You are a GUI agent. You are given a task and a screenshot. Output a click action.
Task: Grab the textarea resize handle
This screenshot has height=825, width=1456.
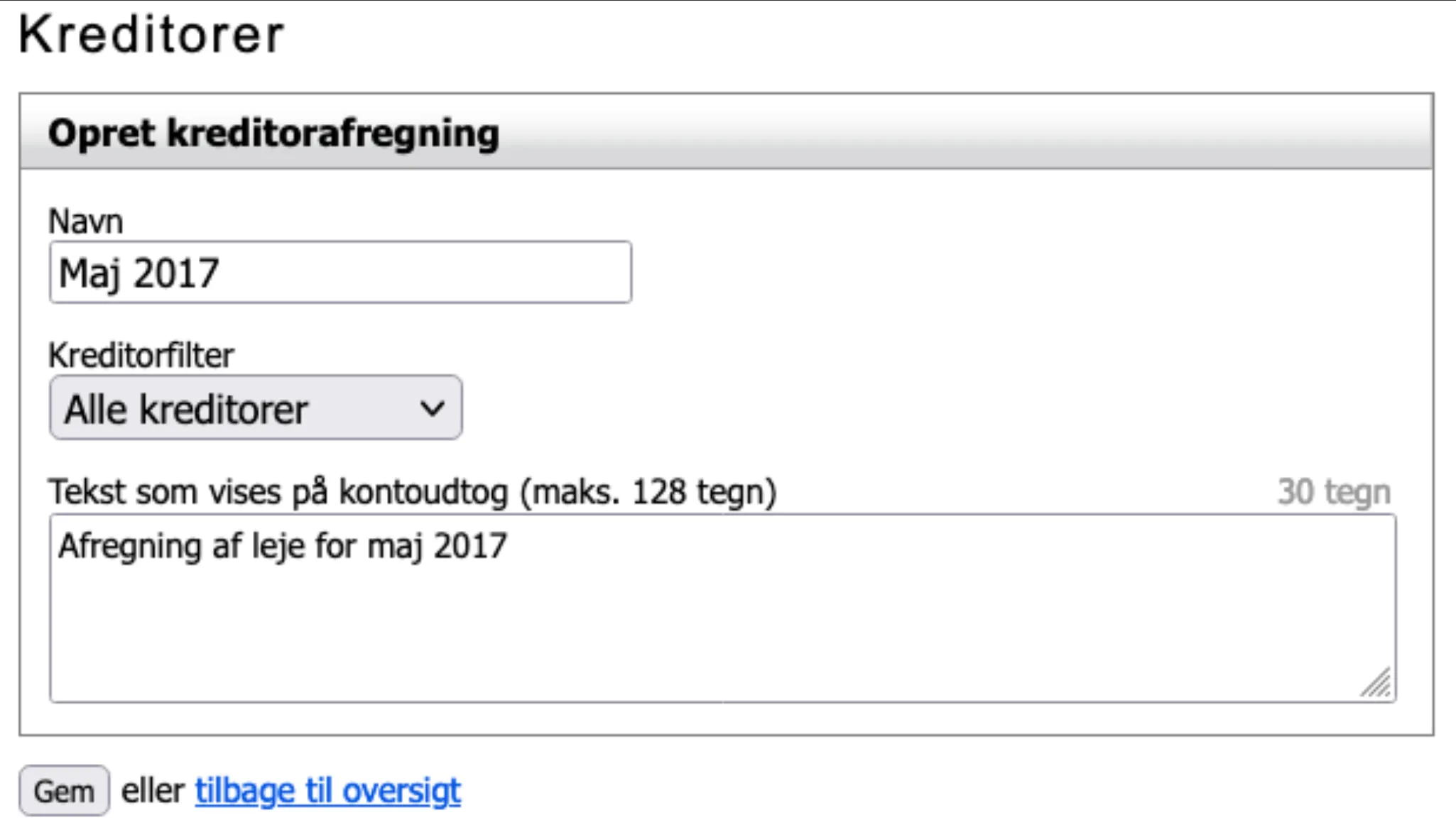click(x=1377, y=683)
